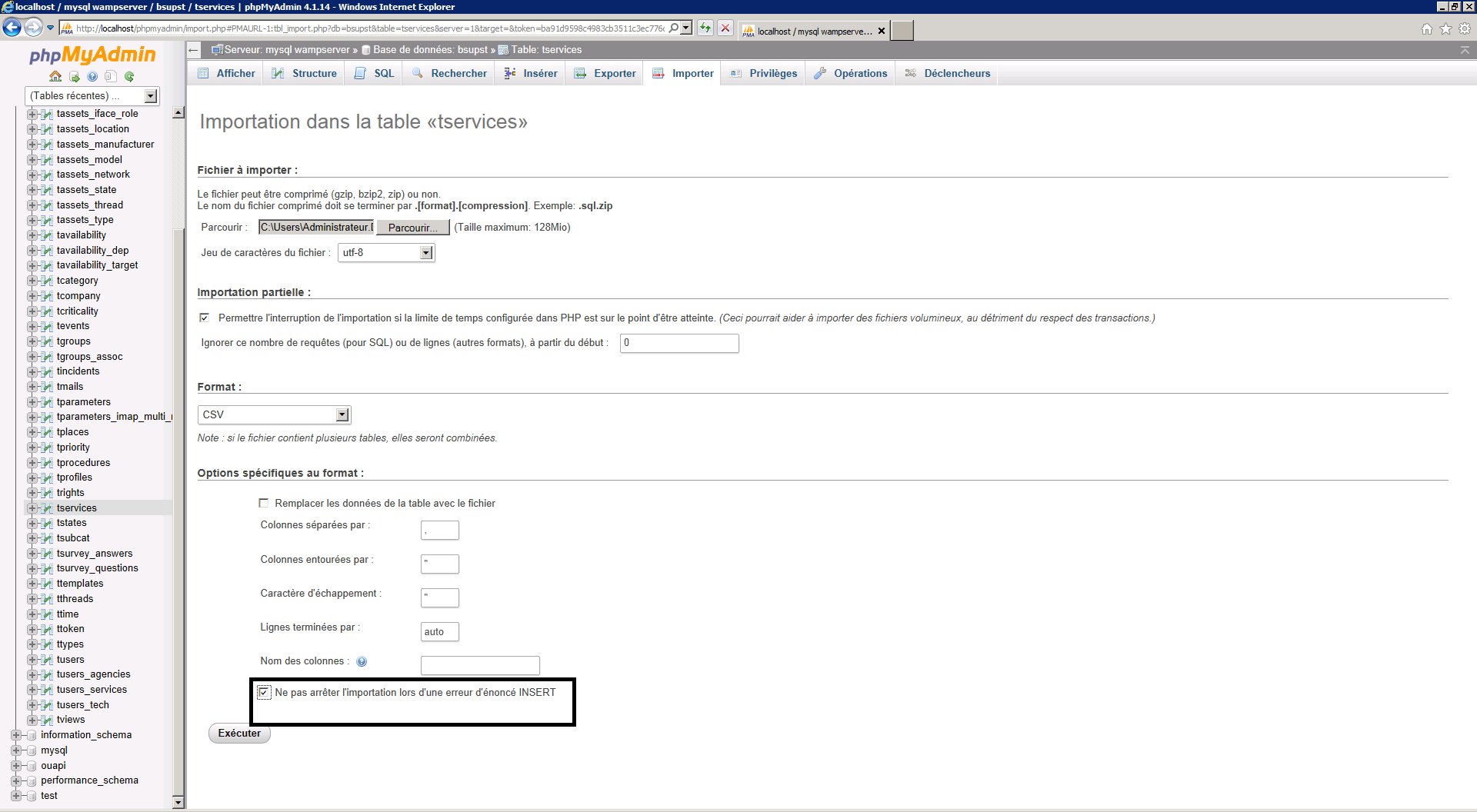
Task: Expand the information_schema database tree node
Action: click(16, 735)
